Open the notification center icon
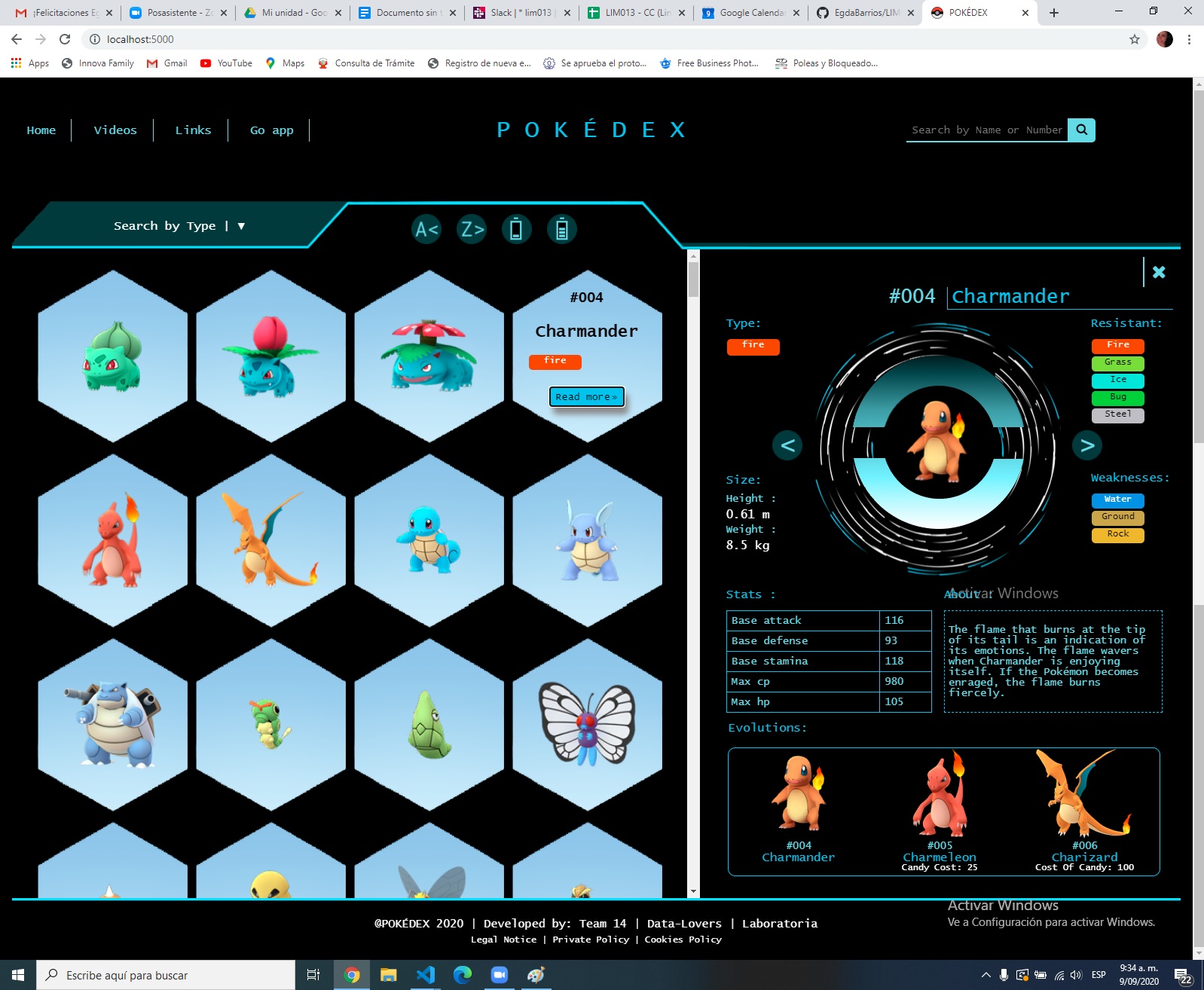This screenshot has width=1204, height=990. coord(1183,975)
